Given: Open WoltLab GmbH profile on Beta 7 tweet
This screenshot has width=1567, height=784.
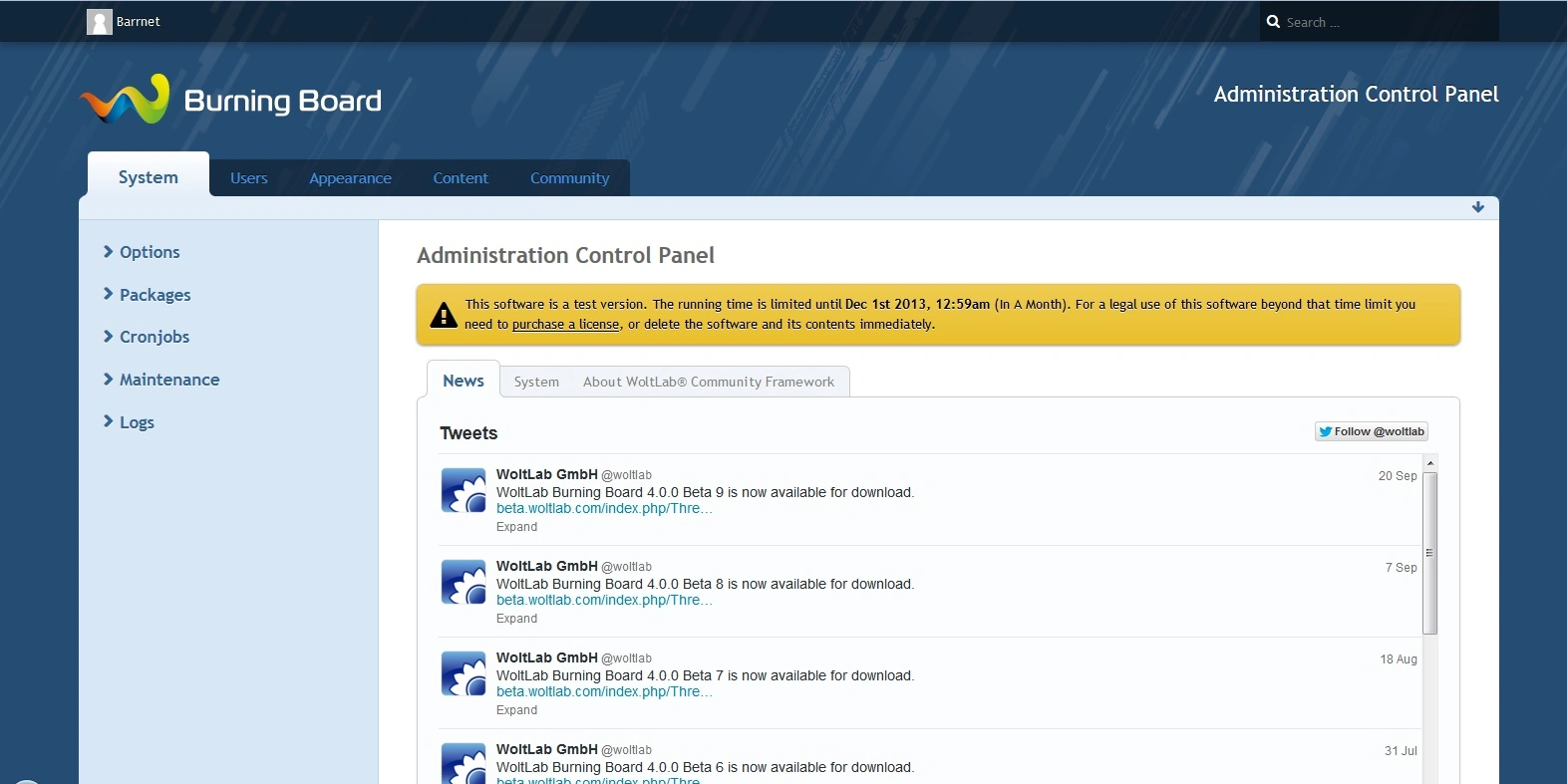Looking at the screenshot, I should (x=547, y=657).
